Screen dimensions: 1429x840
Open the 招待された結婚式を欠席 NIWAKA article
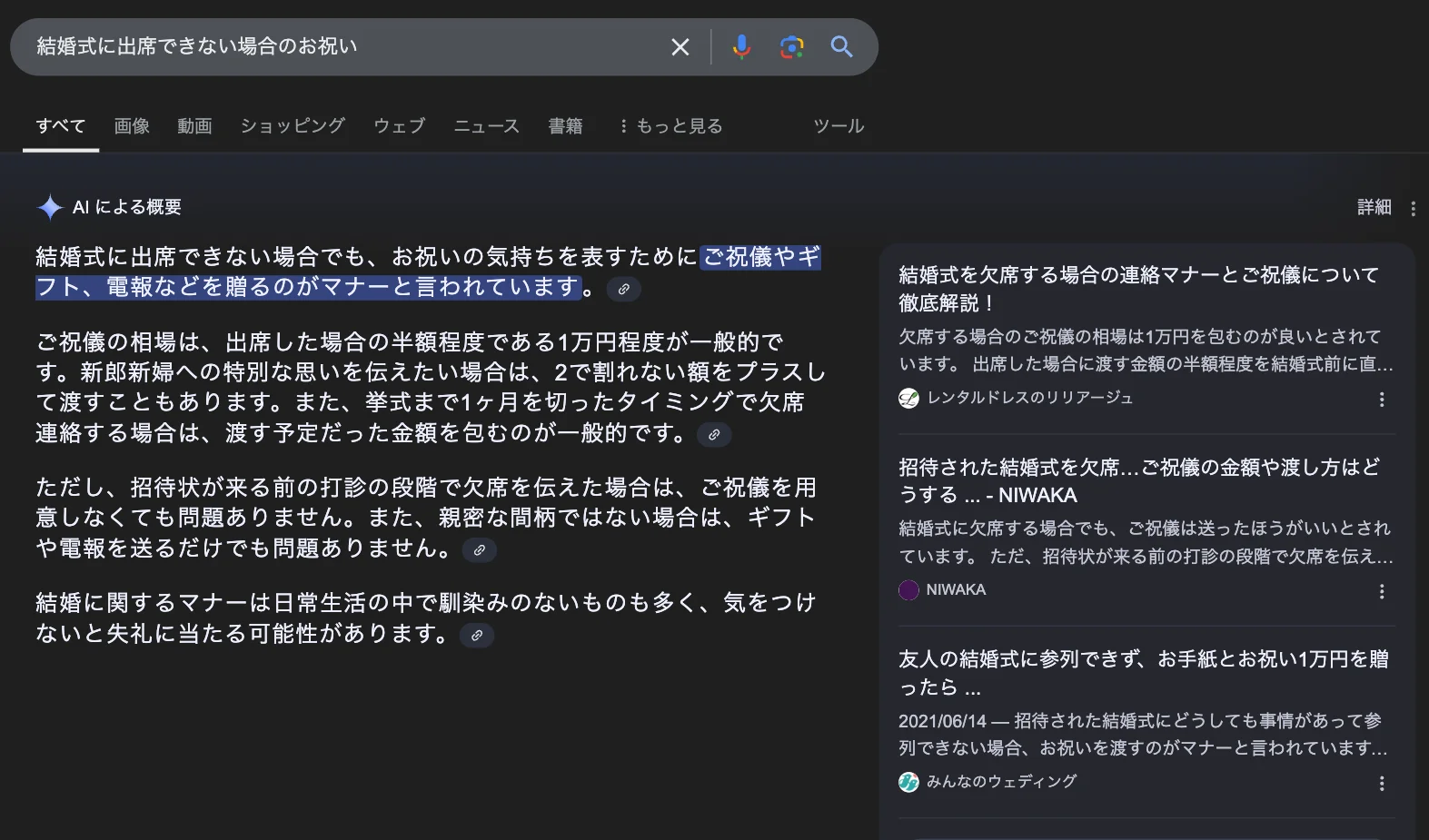[x=1138, y=480]
